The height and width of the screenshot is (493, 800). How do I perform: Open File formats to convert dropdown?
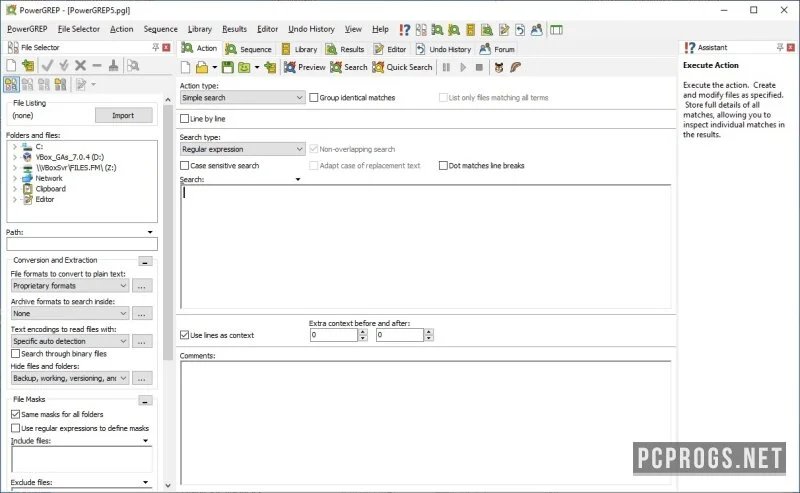[x=69, y=286]
